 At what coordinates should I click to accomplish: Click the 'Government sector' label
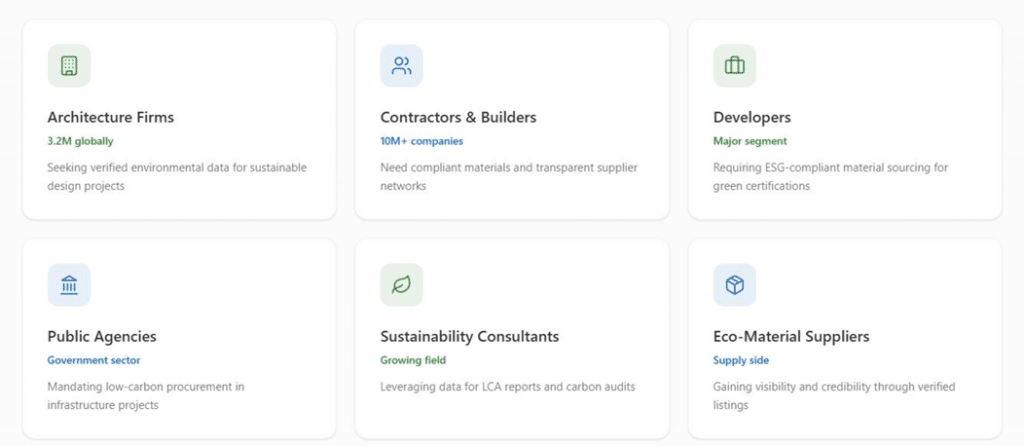pos(94,360)
